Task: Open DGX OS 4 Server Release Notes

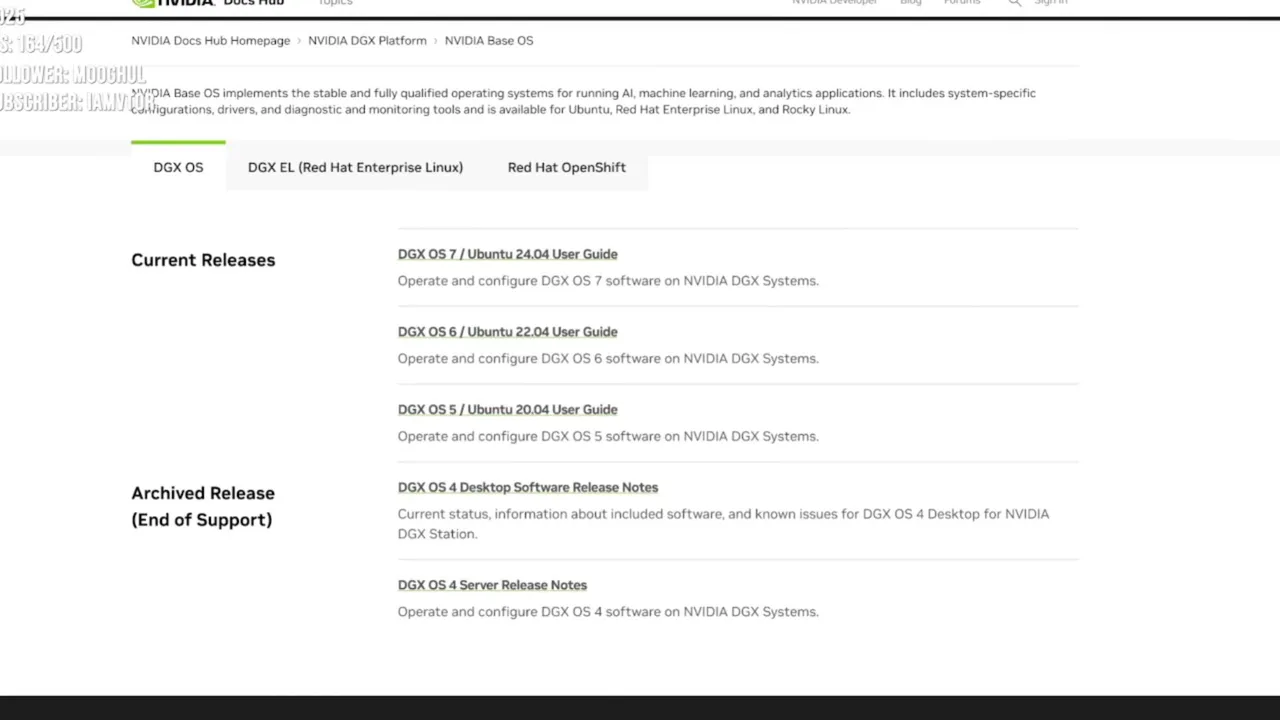Action: 492,586
